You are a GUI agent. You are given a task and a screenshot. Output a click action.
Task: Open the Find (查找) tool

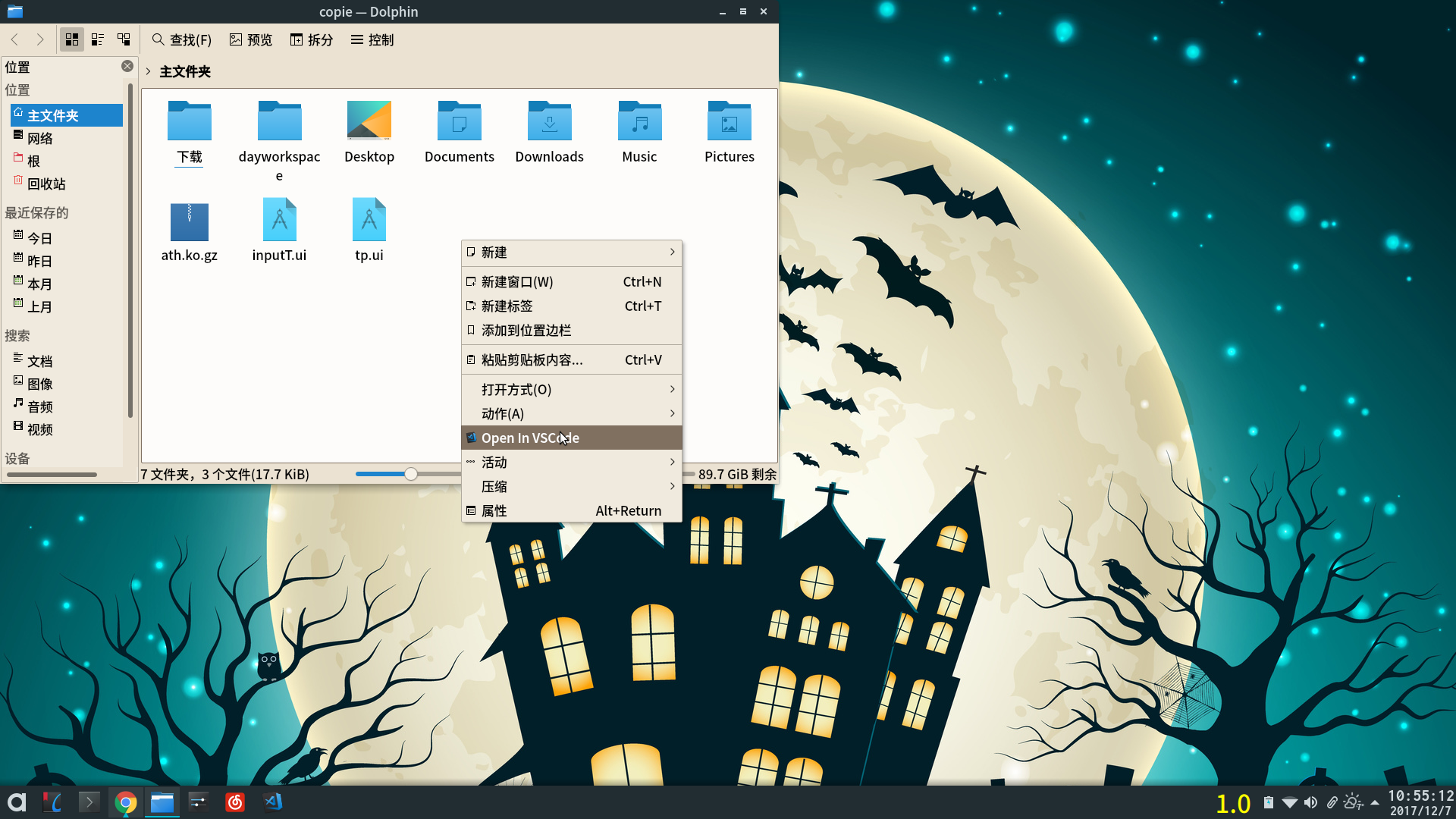coord(182,39)
